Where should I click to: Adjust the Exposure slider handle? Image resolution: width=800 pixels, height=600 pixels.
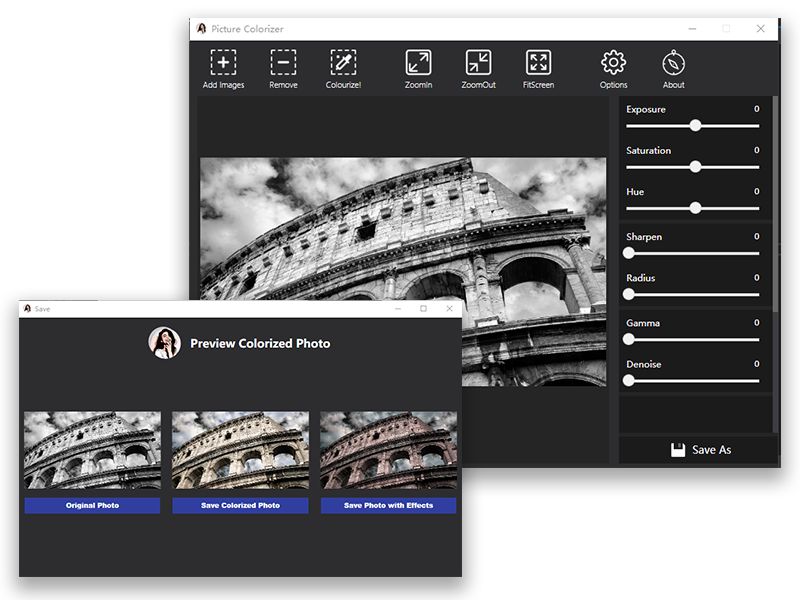tap(696, 124)
